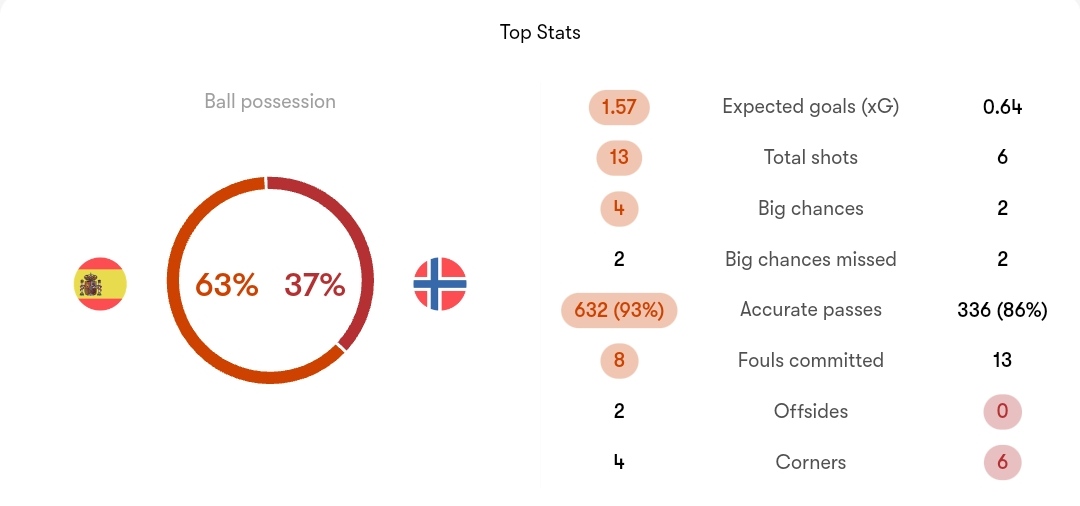The image size is (1080, 506).
Task: Click the Top Stats heading
Action: [x=540, y=32]
